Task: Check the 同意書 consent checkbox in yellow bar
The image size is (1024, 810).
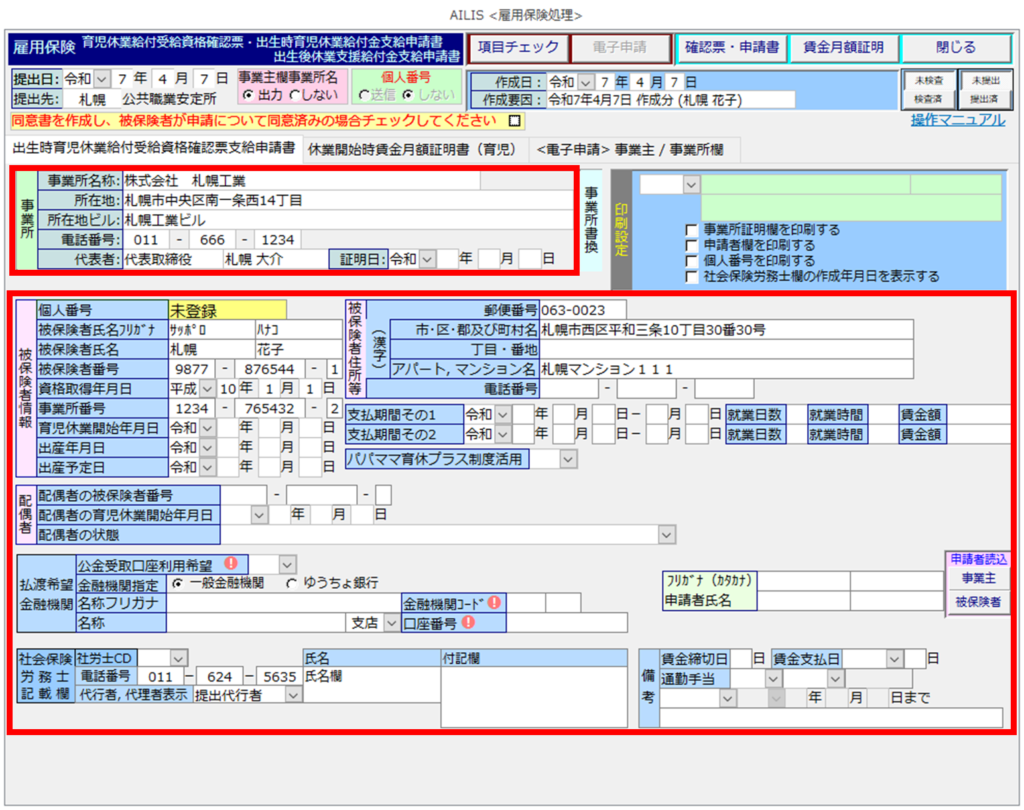Action: [x=515, y=121]
